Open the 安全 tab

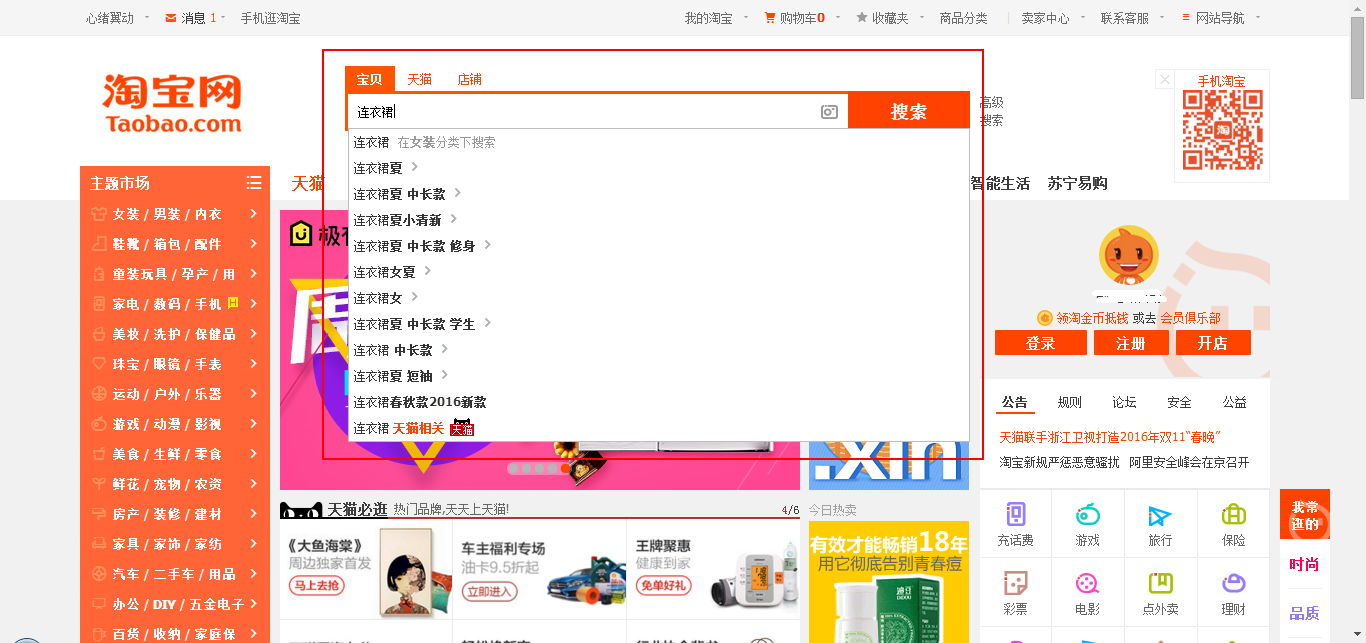(1180, 402)
